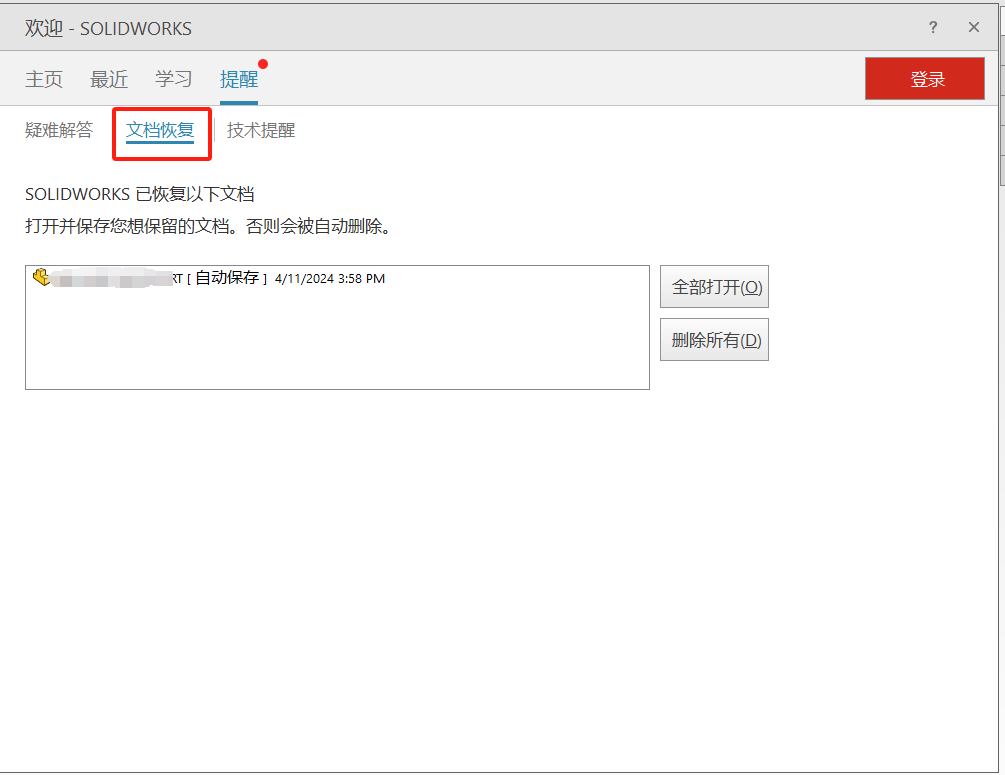The width and height of the screenshot is (1005, 775).
Task: Click the 全部打开(O) button
Action: (714, 287)
